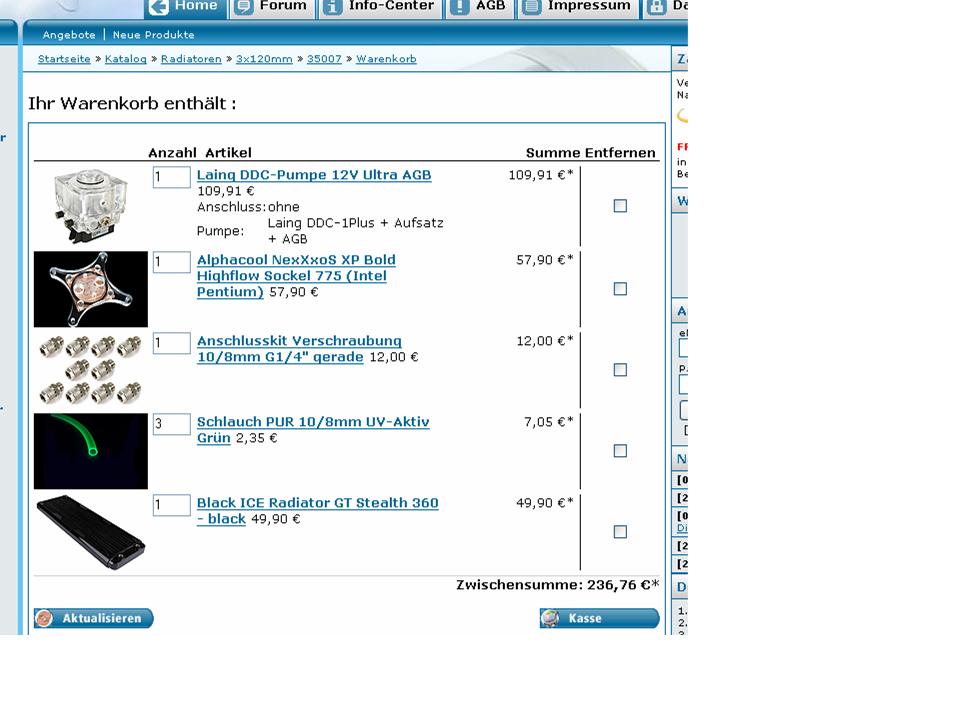This screenshot has width=960, height=720.
Task: Open Neue Produkte menu item
Action: pos(153,35)
